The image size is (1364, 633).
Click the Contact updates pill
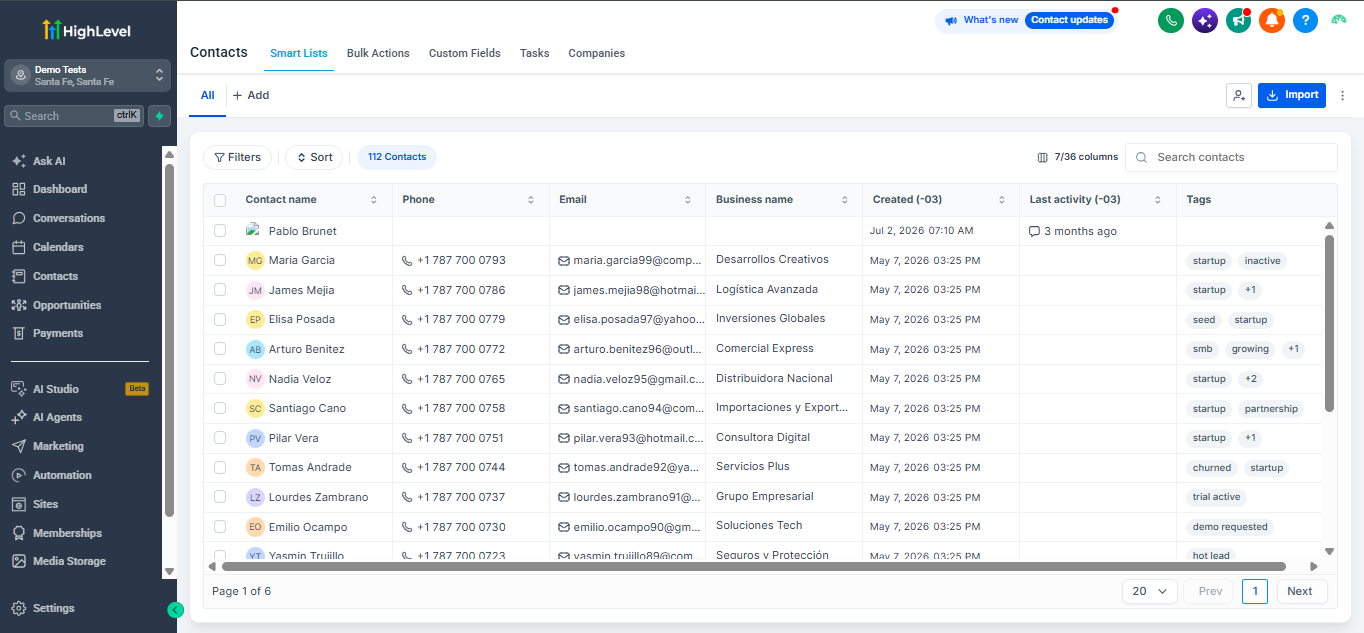click(x=1069, y=20)
